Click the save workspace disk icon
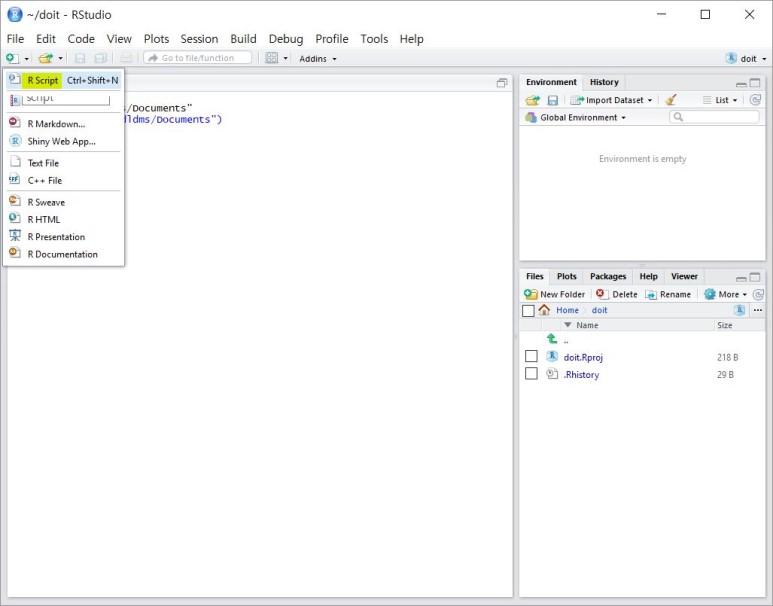Image resolution: width=773 pixels, height=606 pixels. coord(553,101)
